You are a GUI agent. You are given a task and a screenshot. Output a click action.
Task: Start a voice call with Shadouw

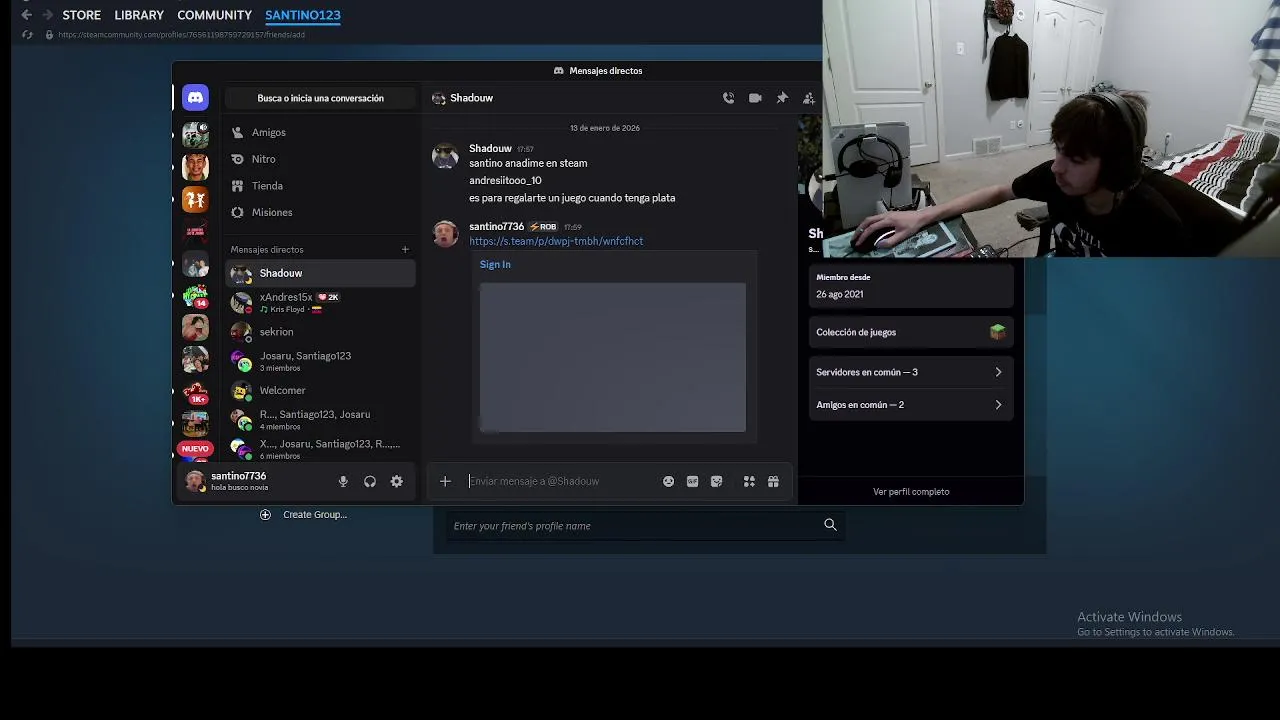(x=728, y=98)
